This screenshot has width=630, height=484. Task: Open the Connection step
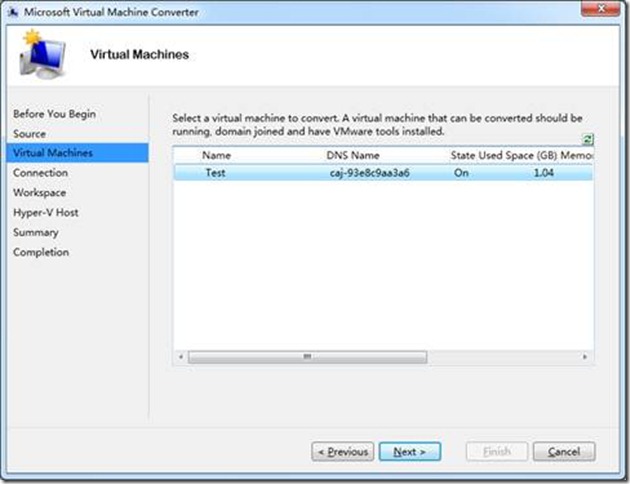point(40,173)
